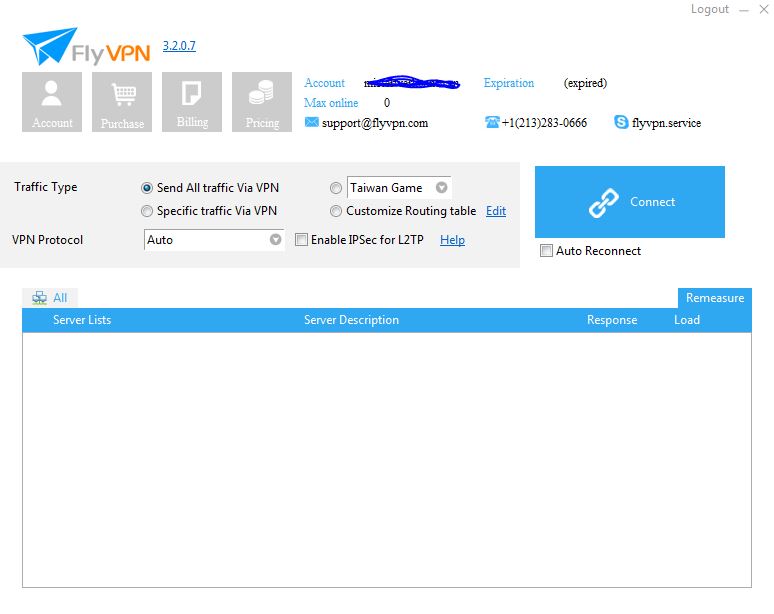Click the Skype icon
This screenshot has height=614, width=774.
621,122
